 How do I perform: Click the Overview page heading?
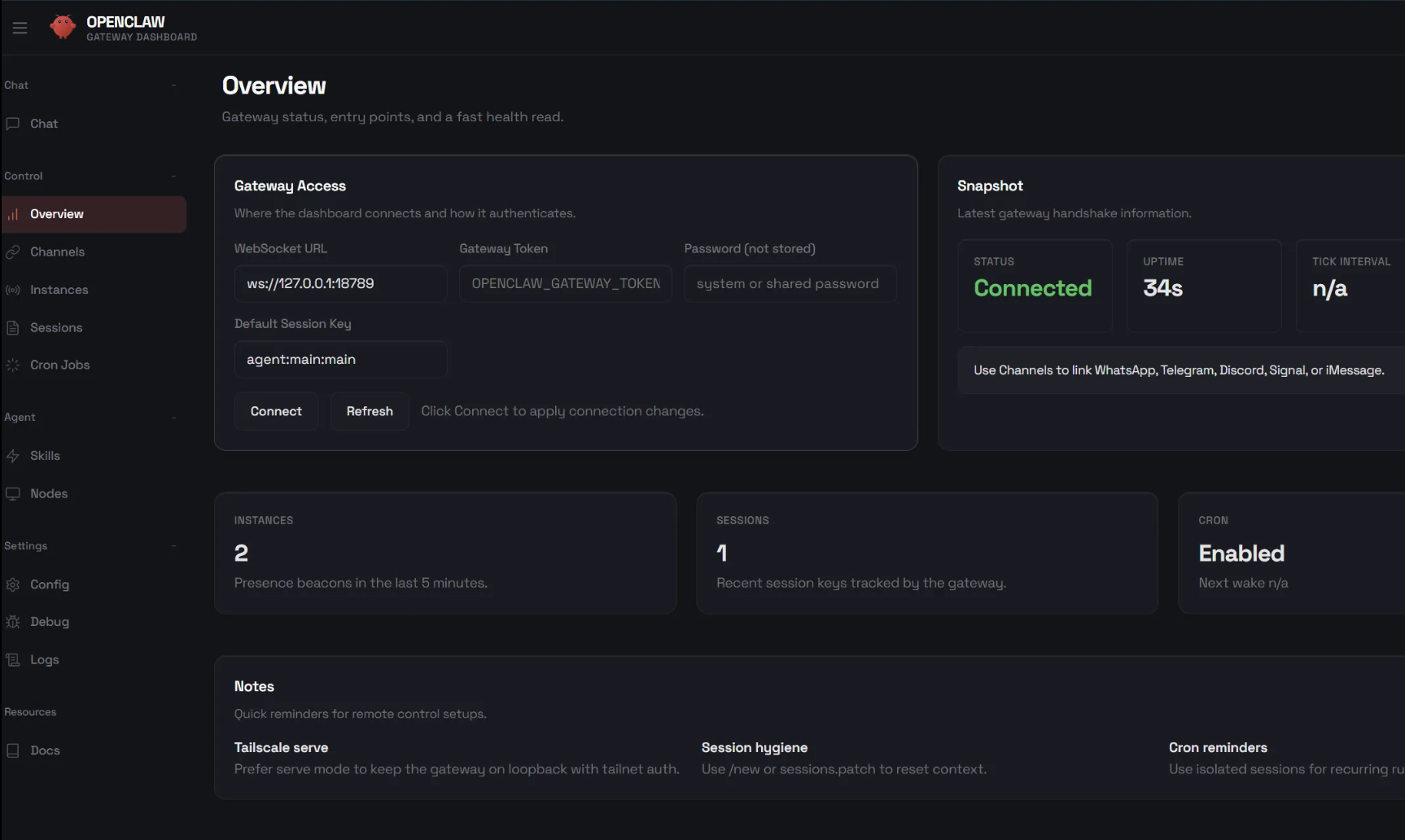tap(274, 85)
